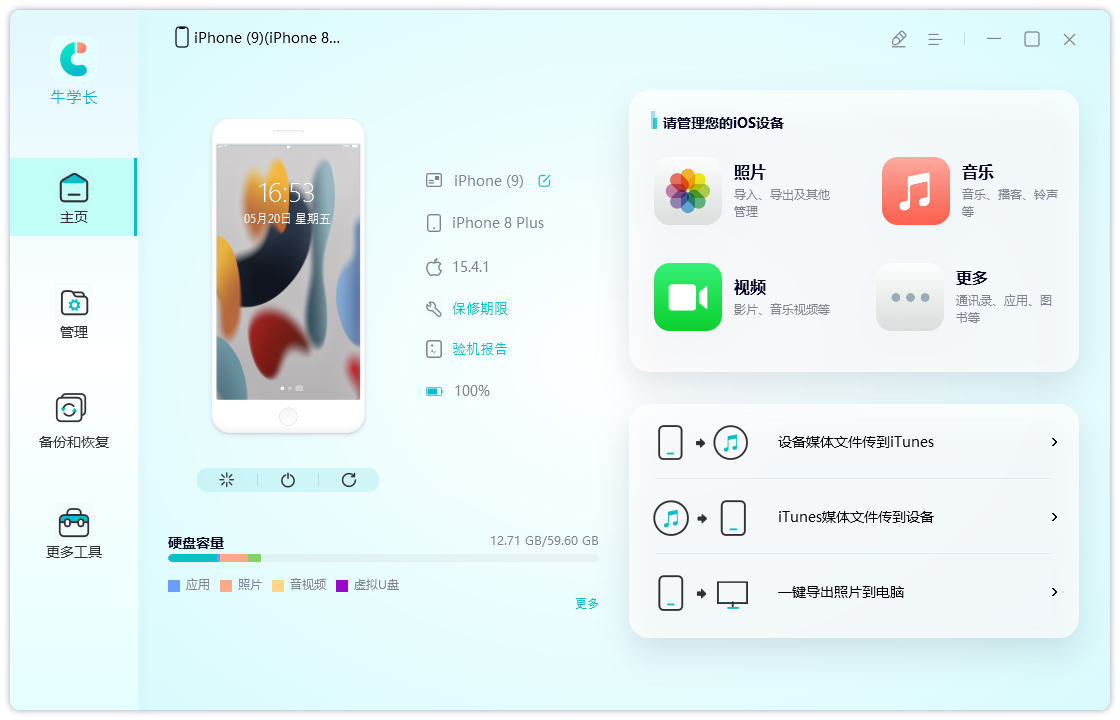The image size is (1120, 720).
Task: Click the feedback pencil icon in titlebar
Action: pyautogui.click(x=898, y=39)
